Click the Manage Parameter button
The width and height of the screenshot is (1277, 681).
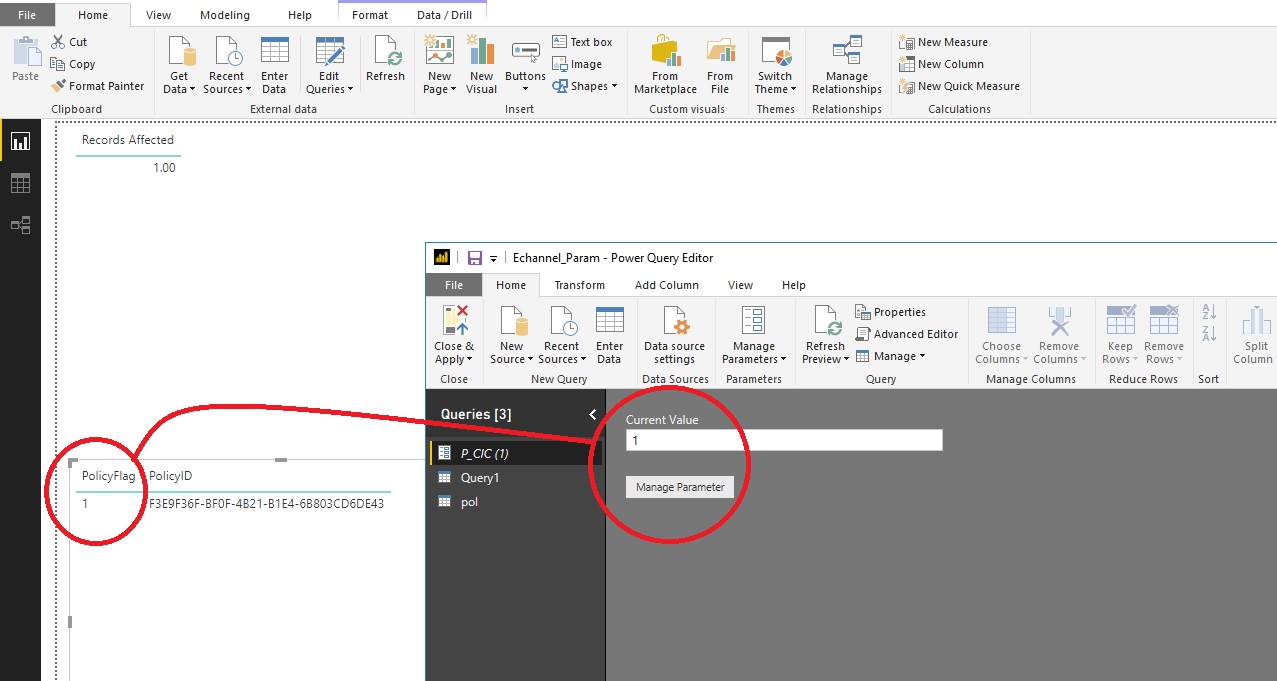pos(680,487)
